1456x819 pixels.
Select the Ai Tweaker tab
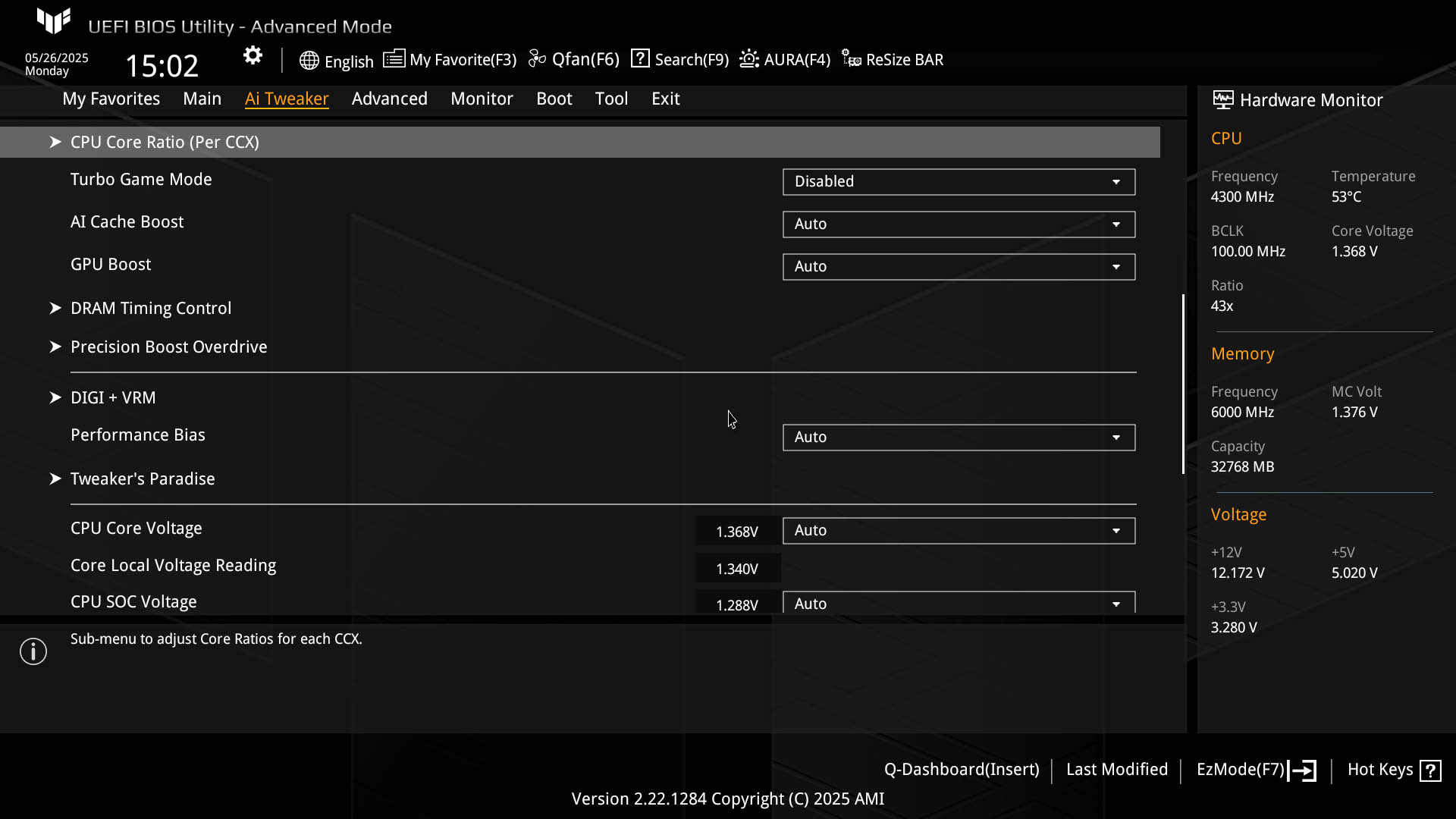[287, 99]
